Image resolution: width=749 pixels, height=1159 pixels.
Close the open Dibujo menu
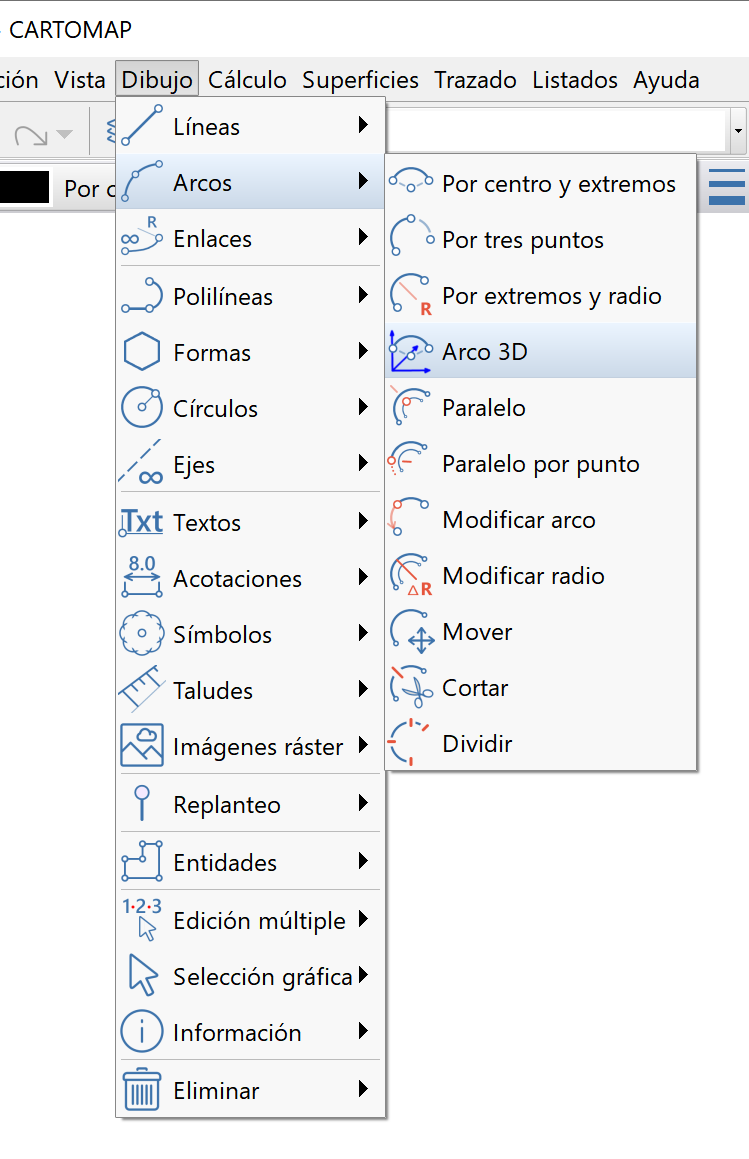pos(157,79)
